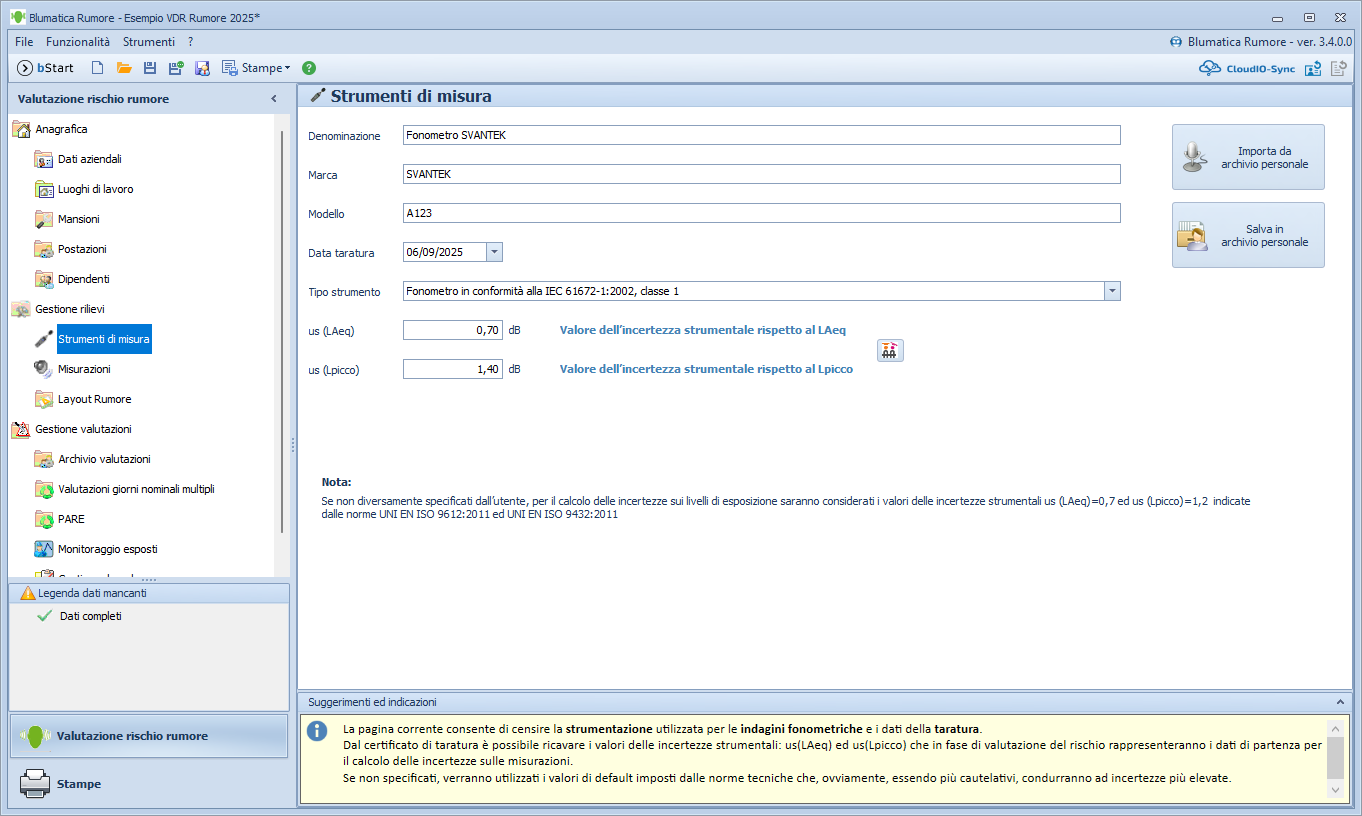Expand the Tipo strumento combo box

[1112, 291]
